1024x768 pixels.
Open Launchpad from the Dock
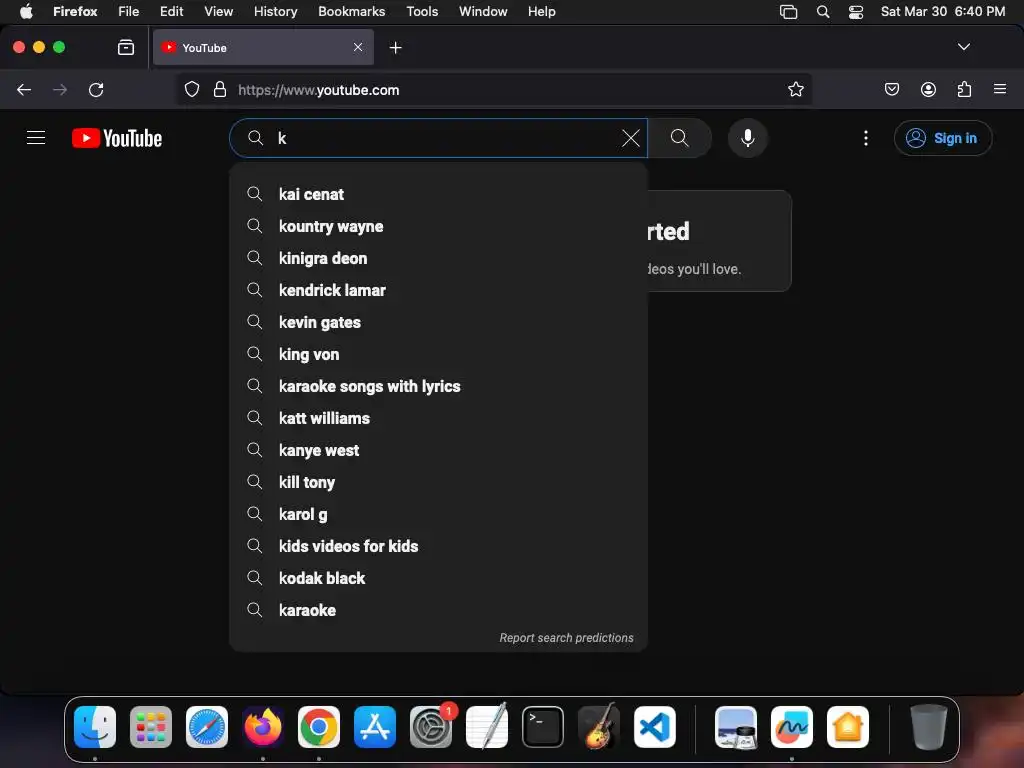point(151,727)
